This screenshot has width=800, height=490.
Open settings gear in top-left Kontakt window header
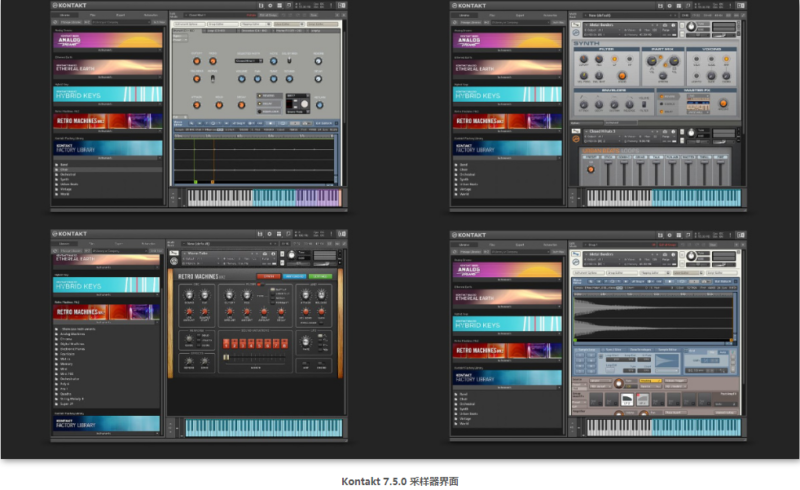270,5
